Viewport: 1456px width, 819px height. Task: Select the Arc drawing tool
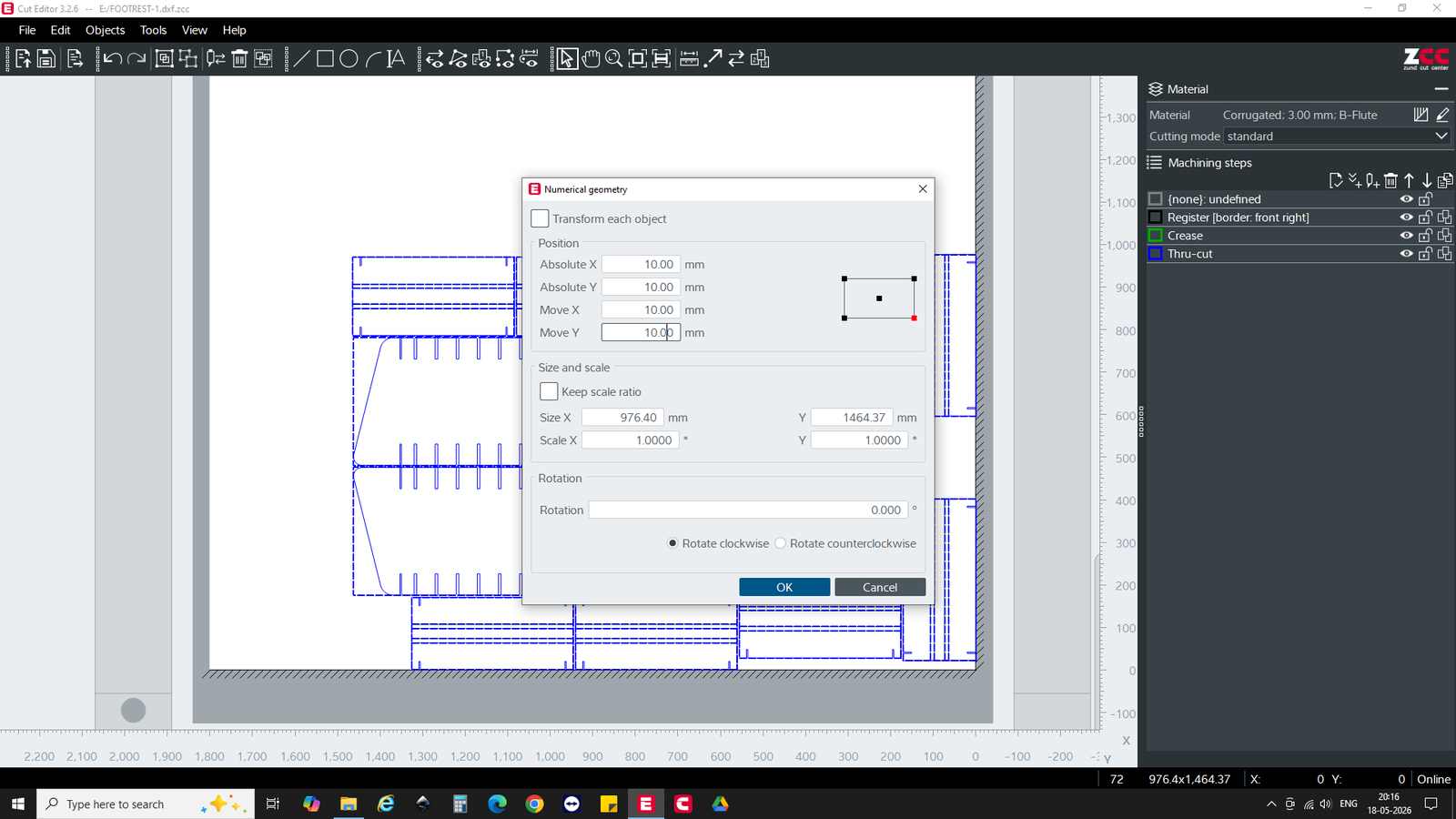(372, 59)
